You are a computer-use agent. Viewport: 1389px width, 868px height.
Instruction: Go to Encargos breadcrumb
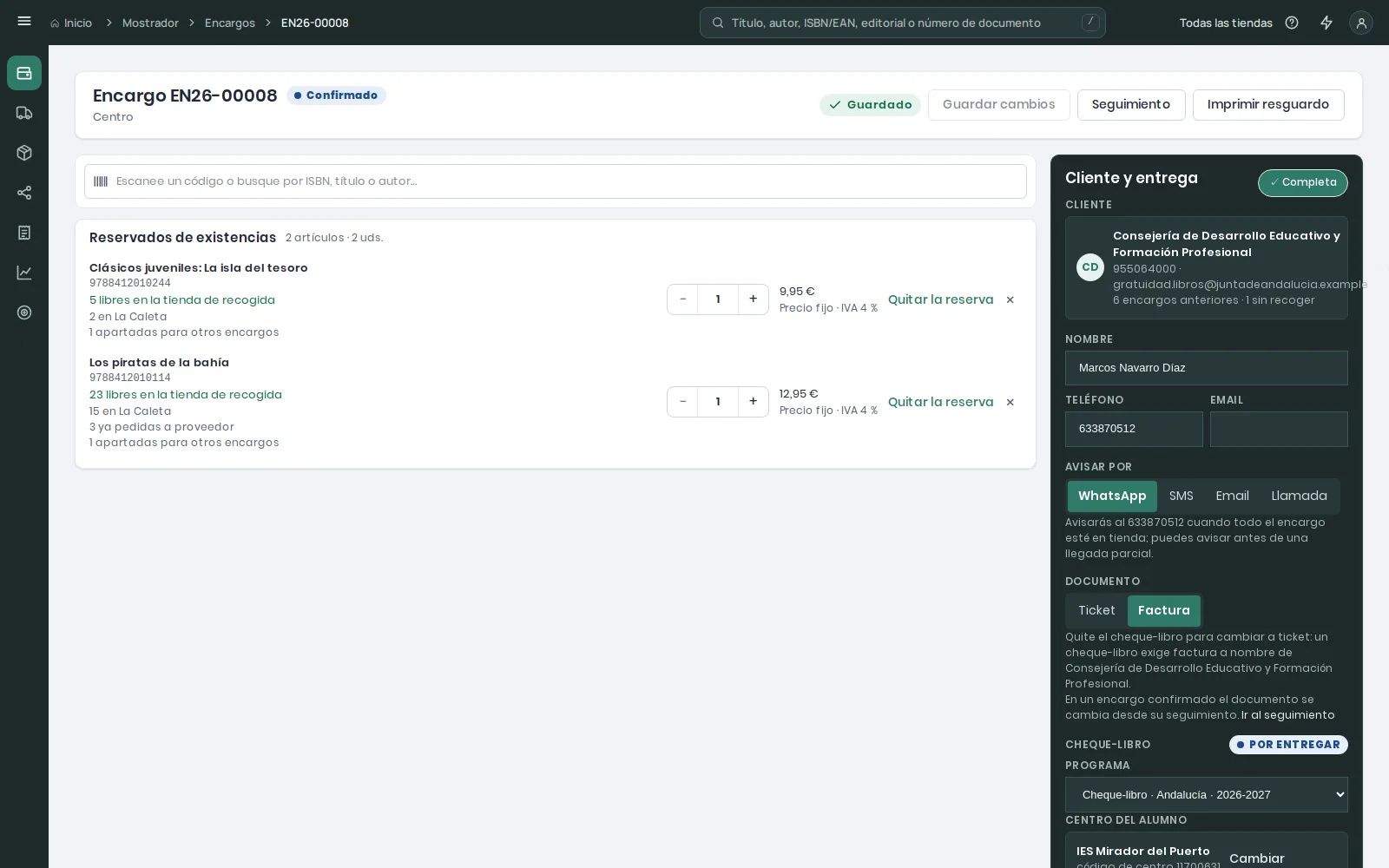pyautogui.click(x=230, y=23)
